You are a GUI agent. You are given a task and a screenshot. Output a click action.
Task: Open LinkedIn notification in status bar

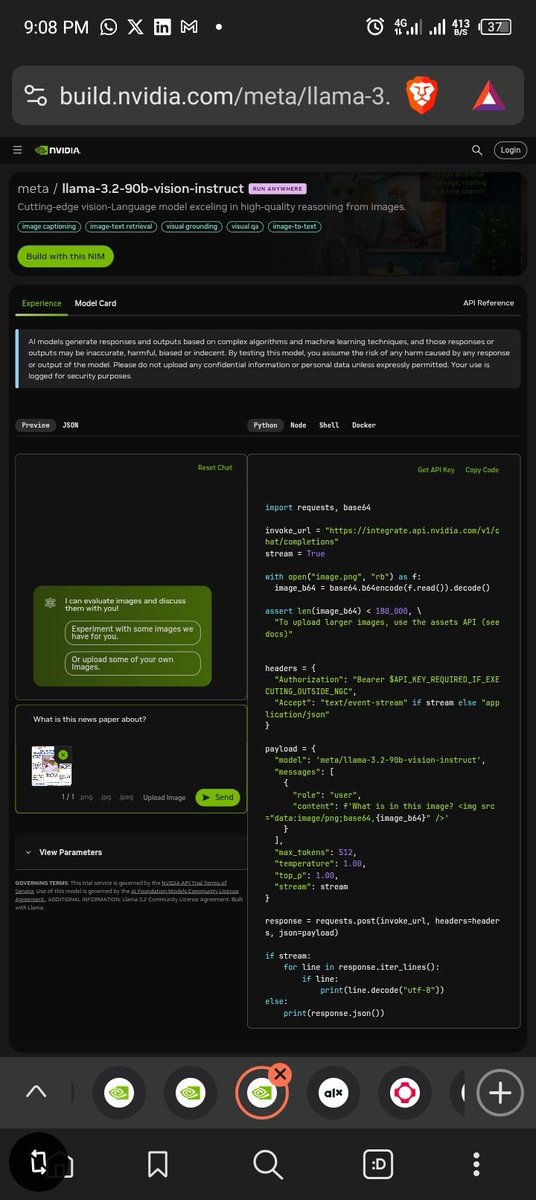point(162,27)
